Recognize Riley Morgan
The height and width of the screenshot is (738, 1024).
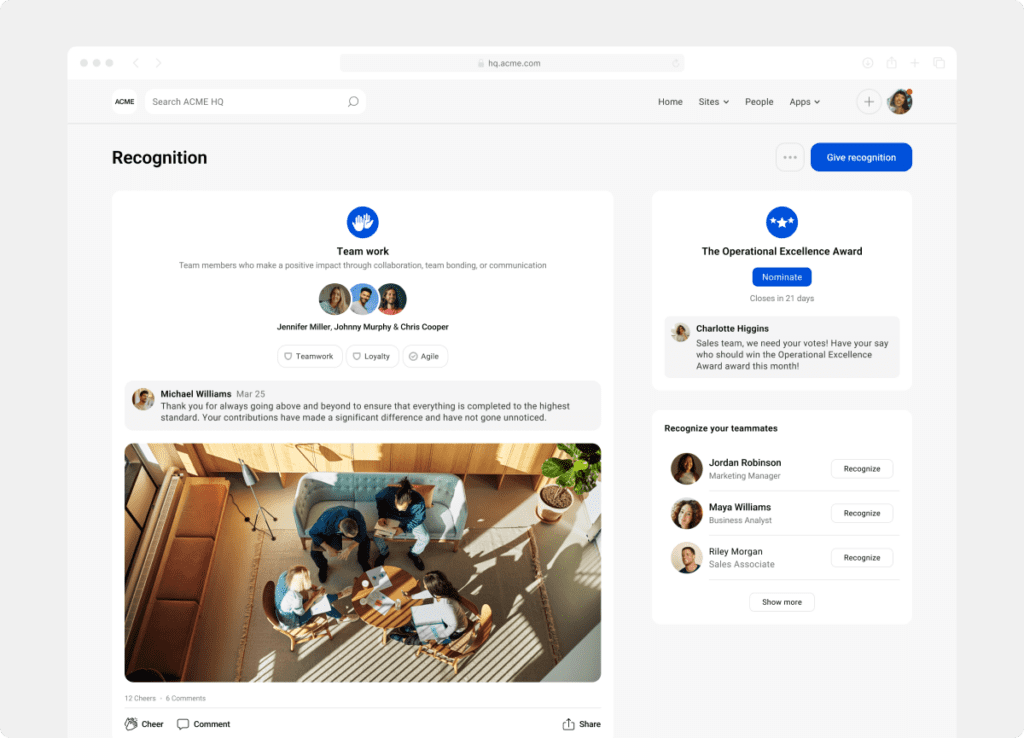click(x=861, y=558)
